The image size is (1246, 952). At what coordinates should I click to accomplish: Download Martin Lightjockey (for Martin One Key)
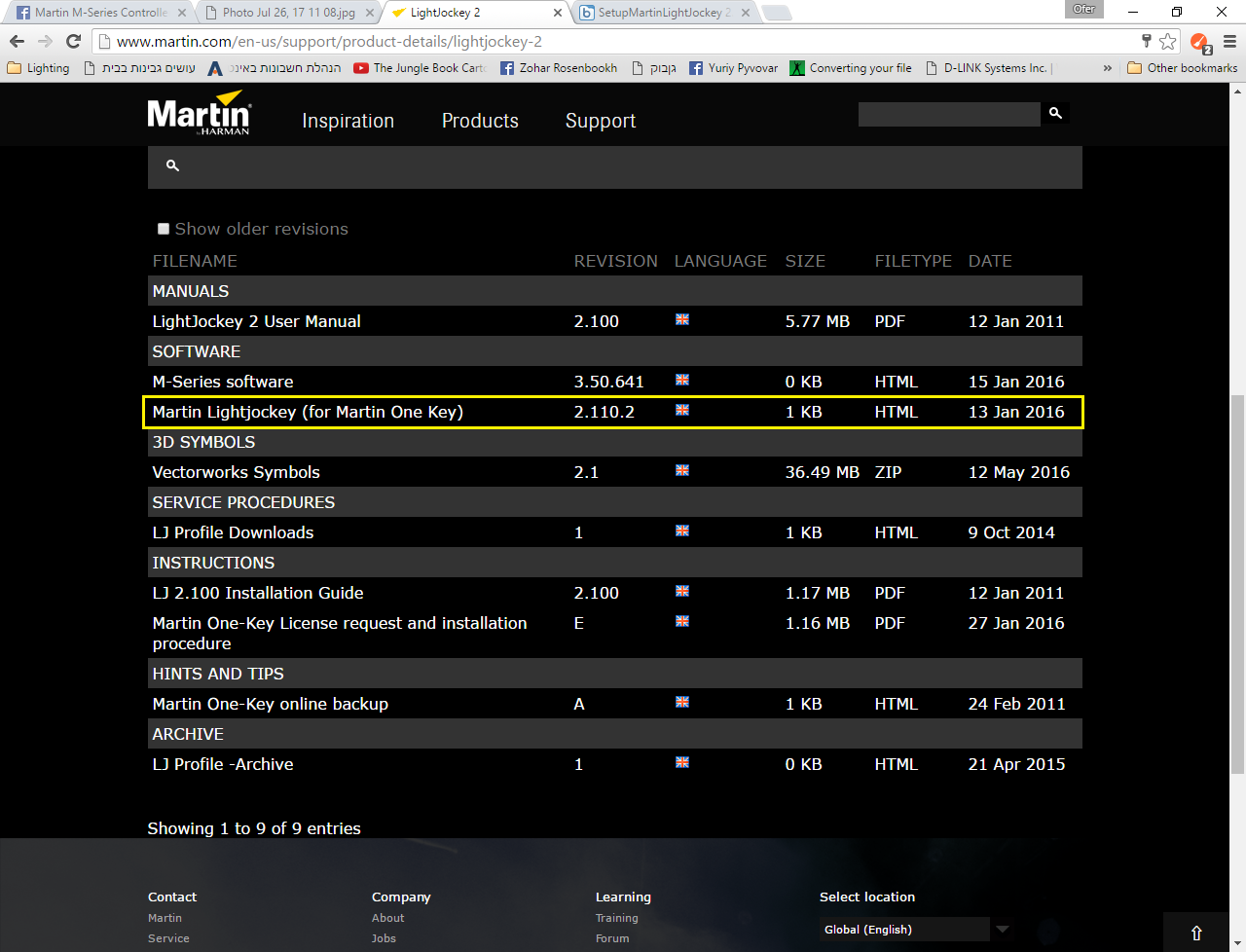(308, 412)
